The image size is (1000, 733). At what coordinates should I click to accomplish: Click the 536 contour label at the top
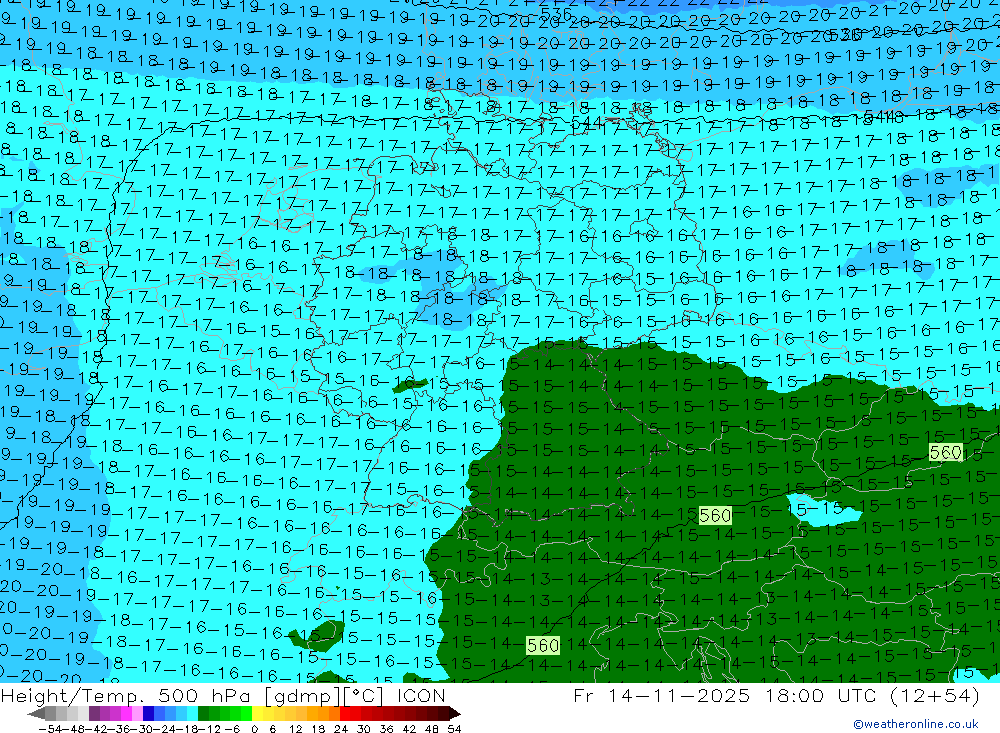(x=555, y=13)
